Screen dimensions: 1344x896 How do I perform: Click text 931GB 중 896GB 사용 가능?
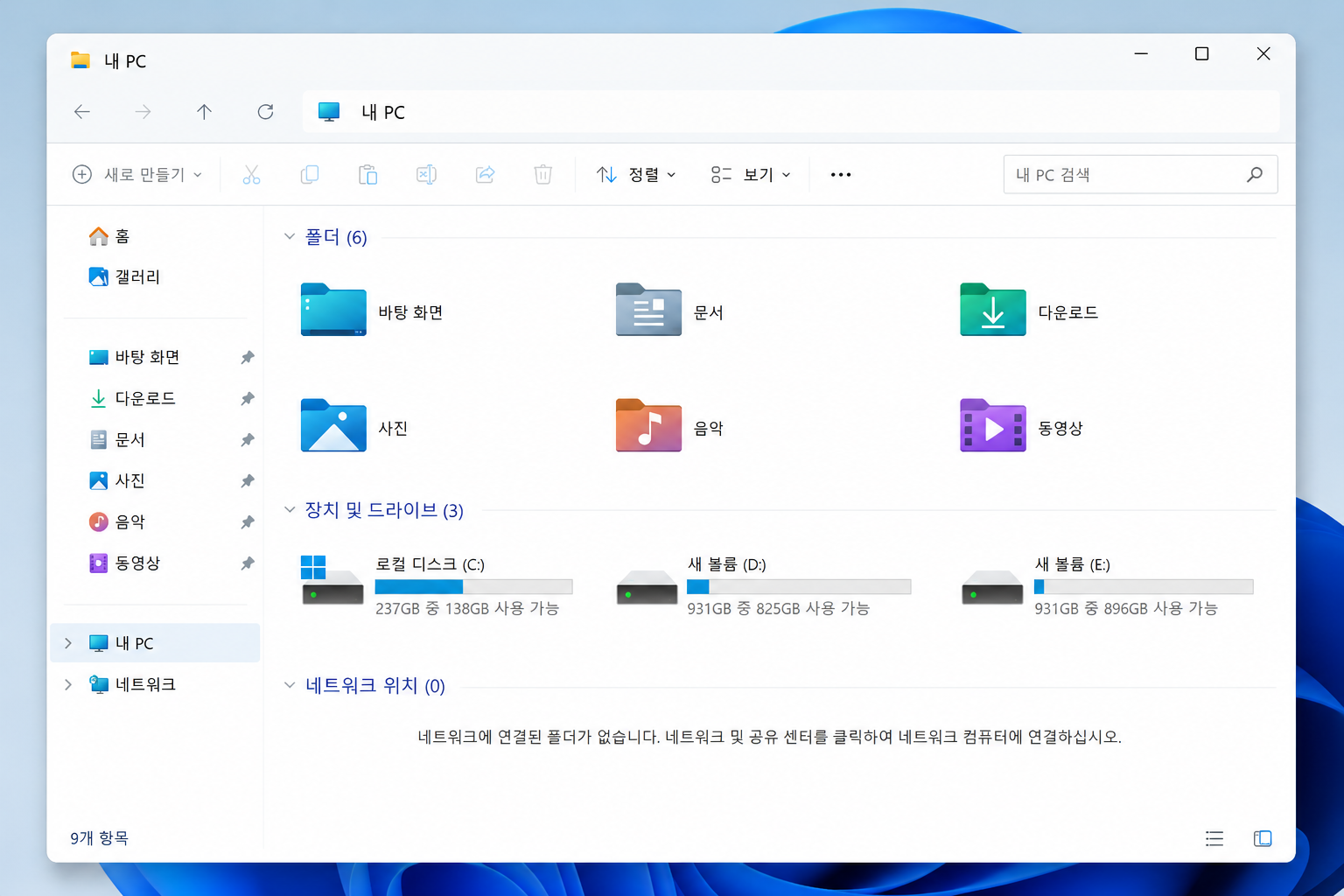pyautogui.click(x=1126, y=608)
